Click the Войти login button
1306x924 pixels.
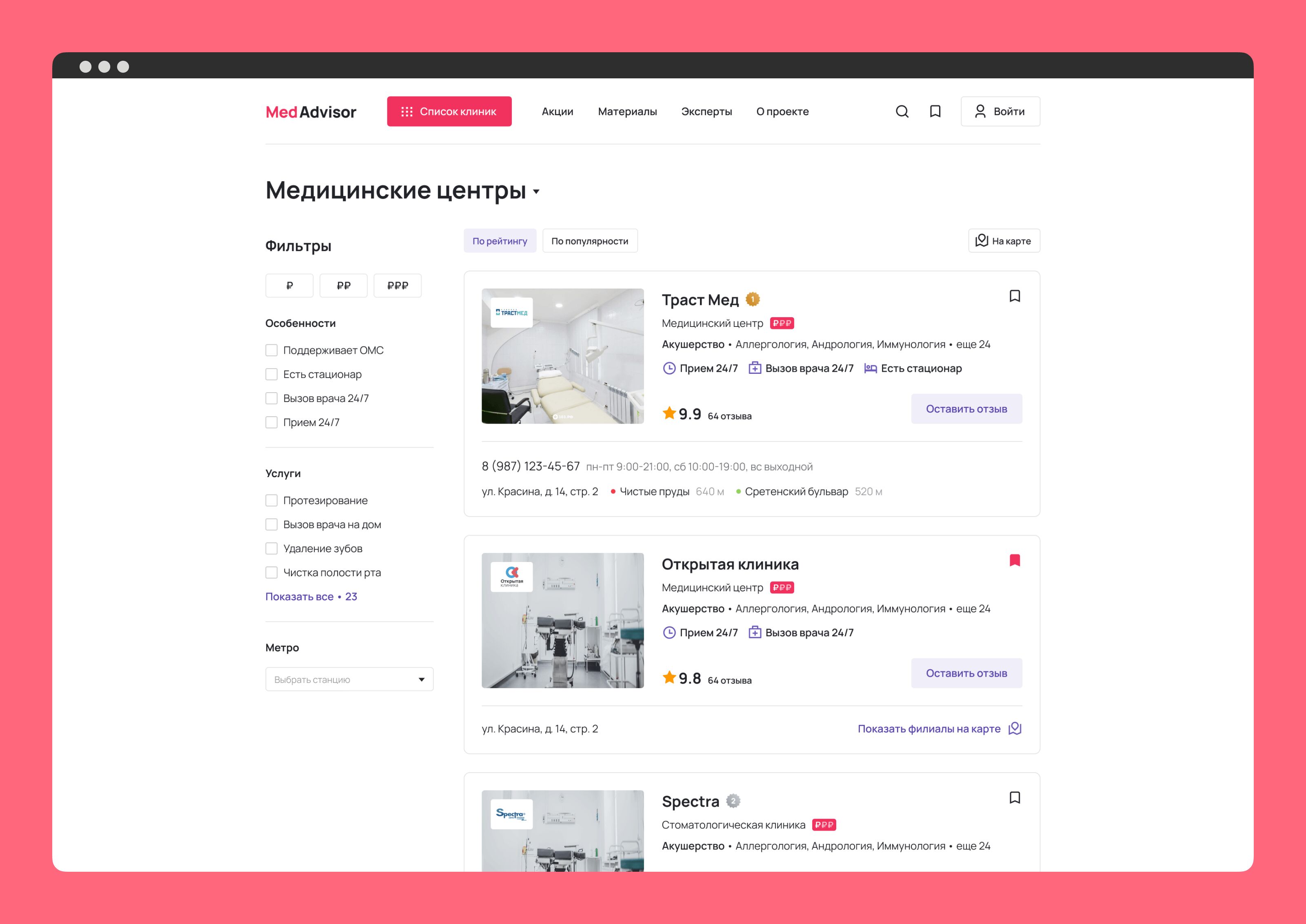click(x=1000, y=111)
